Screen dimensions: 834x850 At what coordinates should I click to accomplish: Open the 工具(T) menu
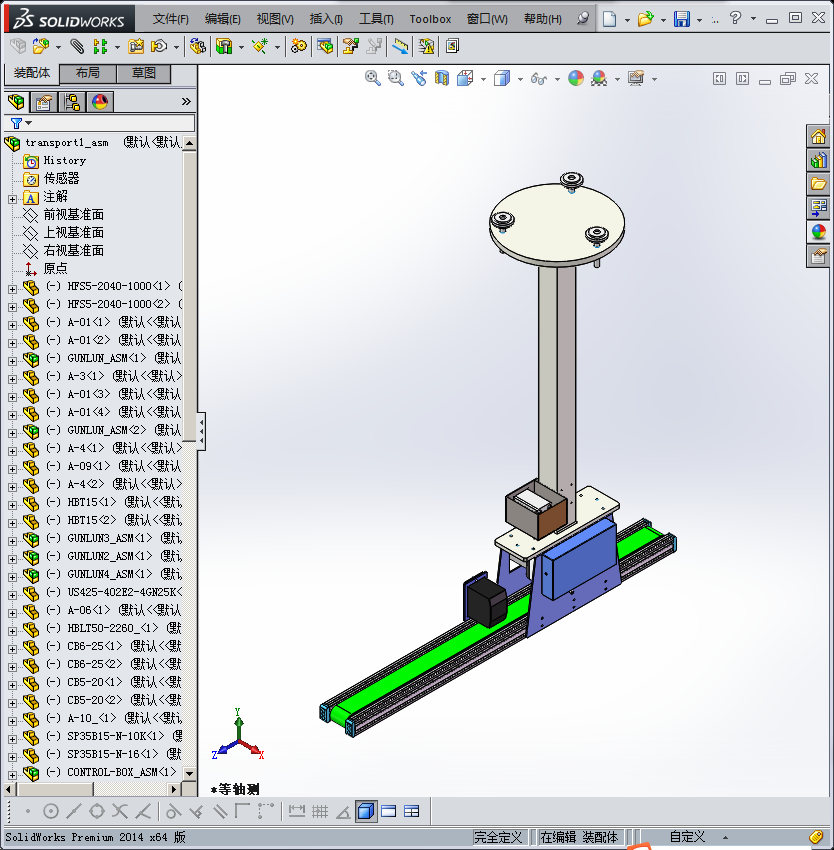point(376,19)
